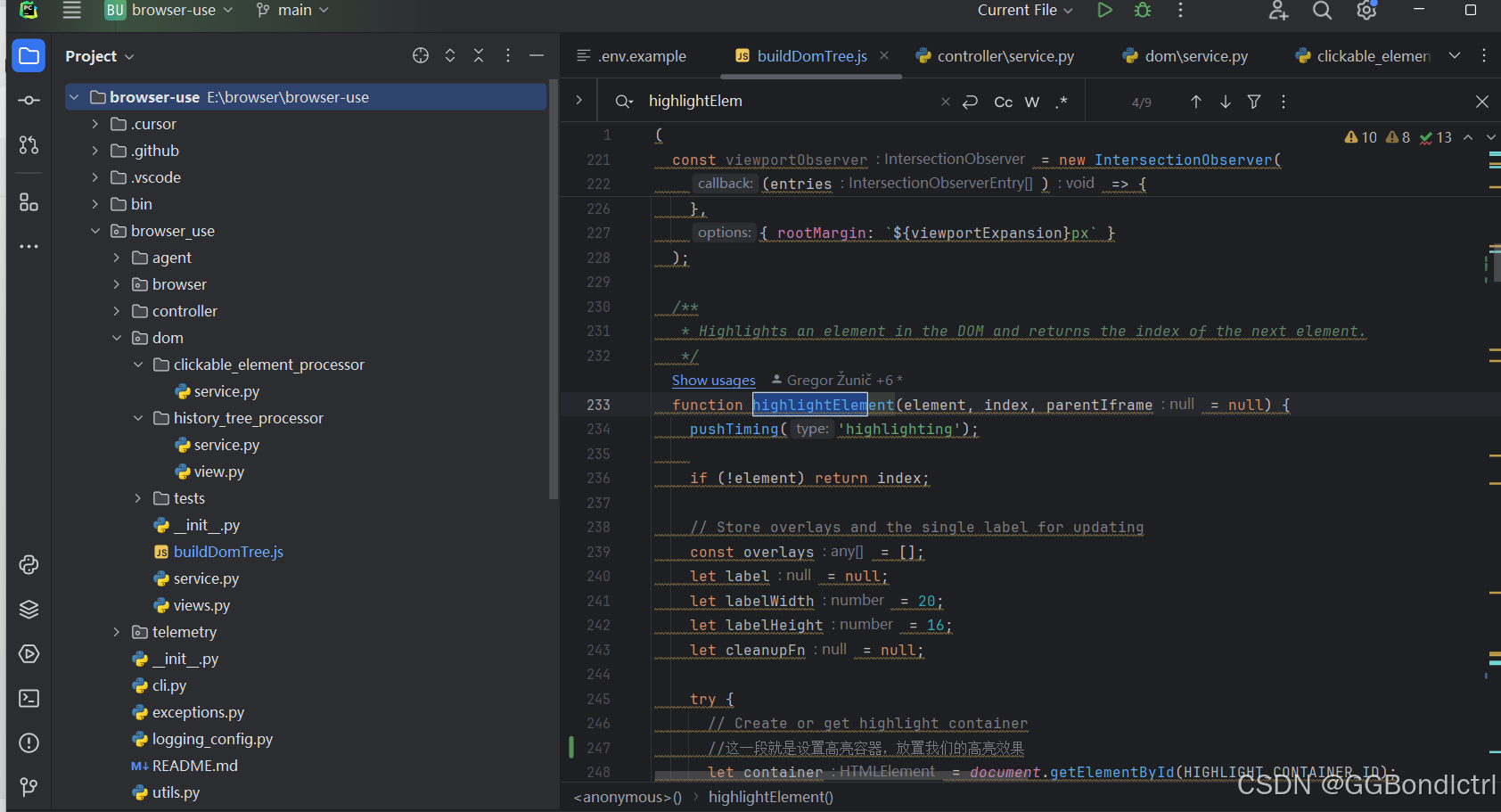1501x812 pixels.
Task: Open the Pull Requests panel
Action: tap(29, 144)
